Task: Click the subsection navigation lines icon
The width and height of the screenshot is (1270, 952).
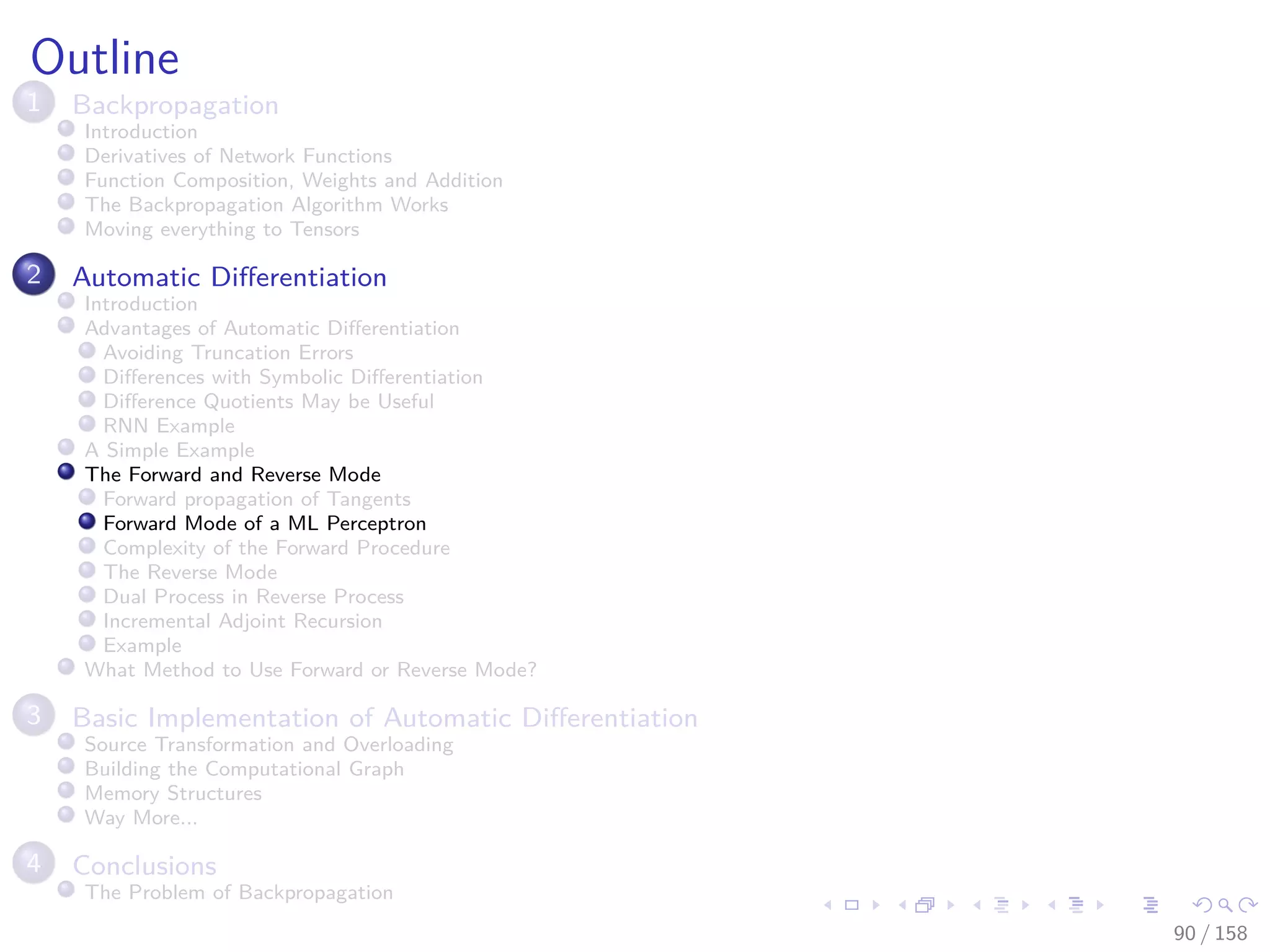Action: point(1001,906)
